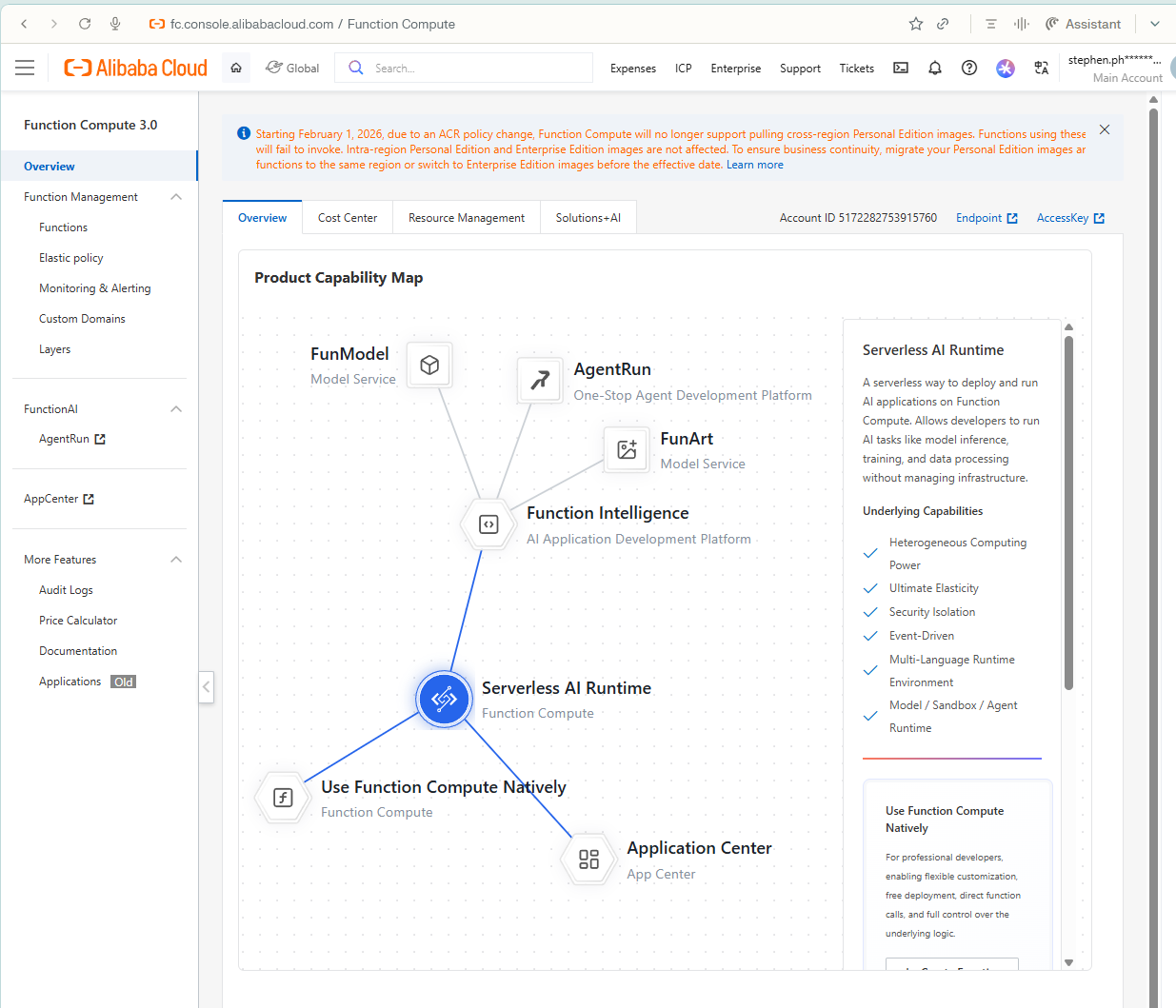Select the Serverless AI Runtime blue node

[444, 700]
